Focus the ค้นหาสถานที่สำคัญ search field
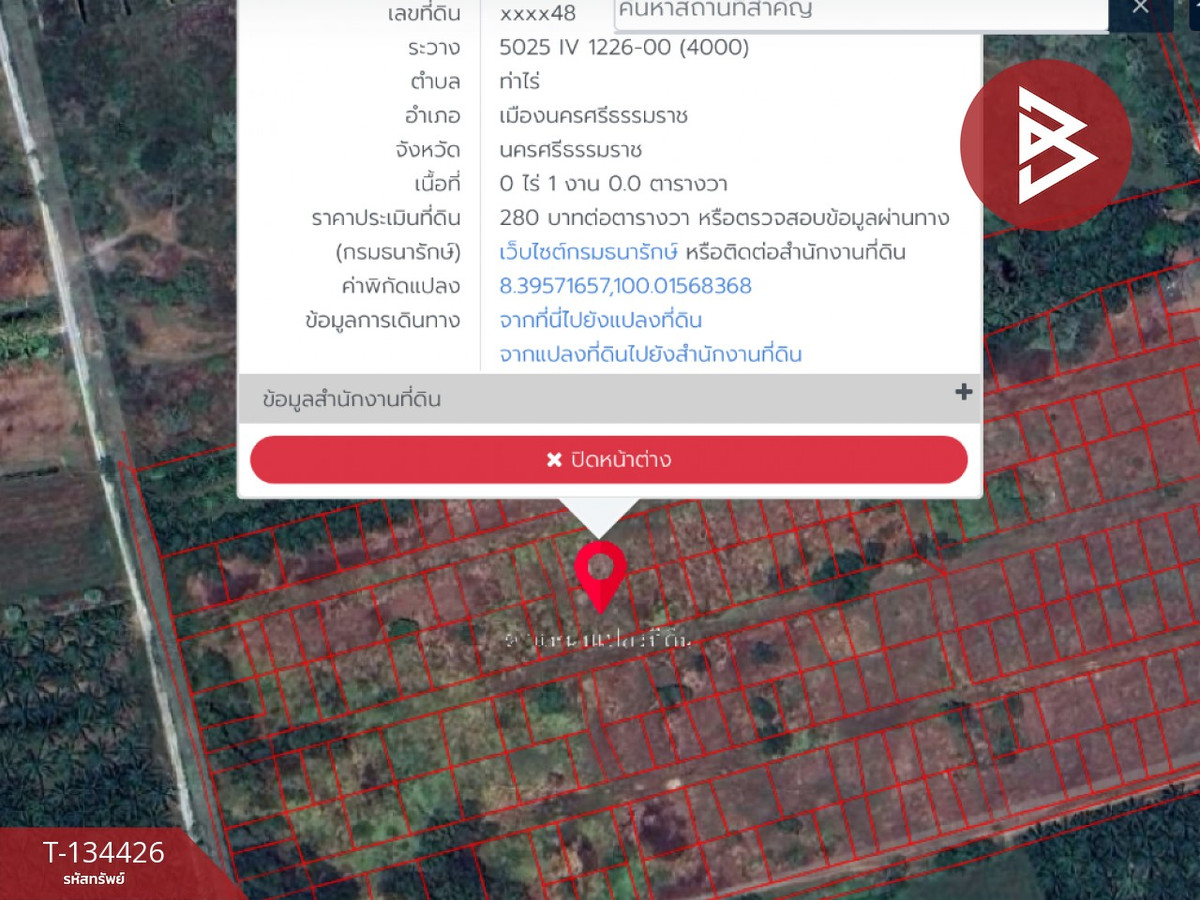Viewport: 1200px width, 900px height. [861, 13]
